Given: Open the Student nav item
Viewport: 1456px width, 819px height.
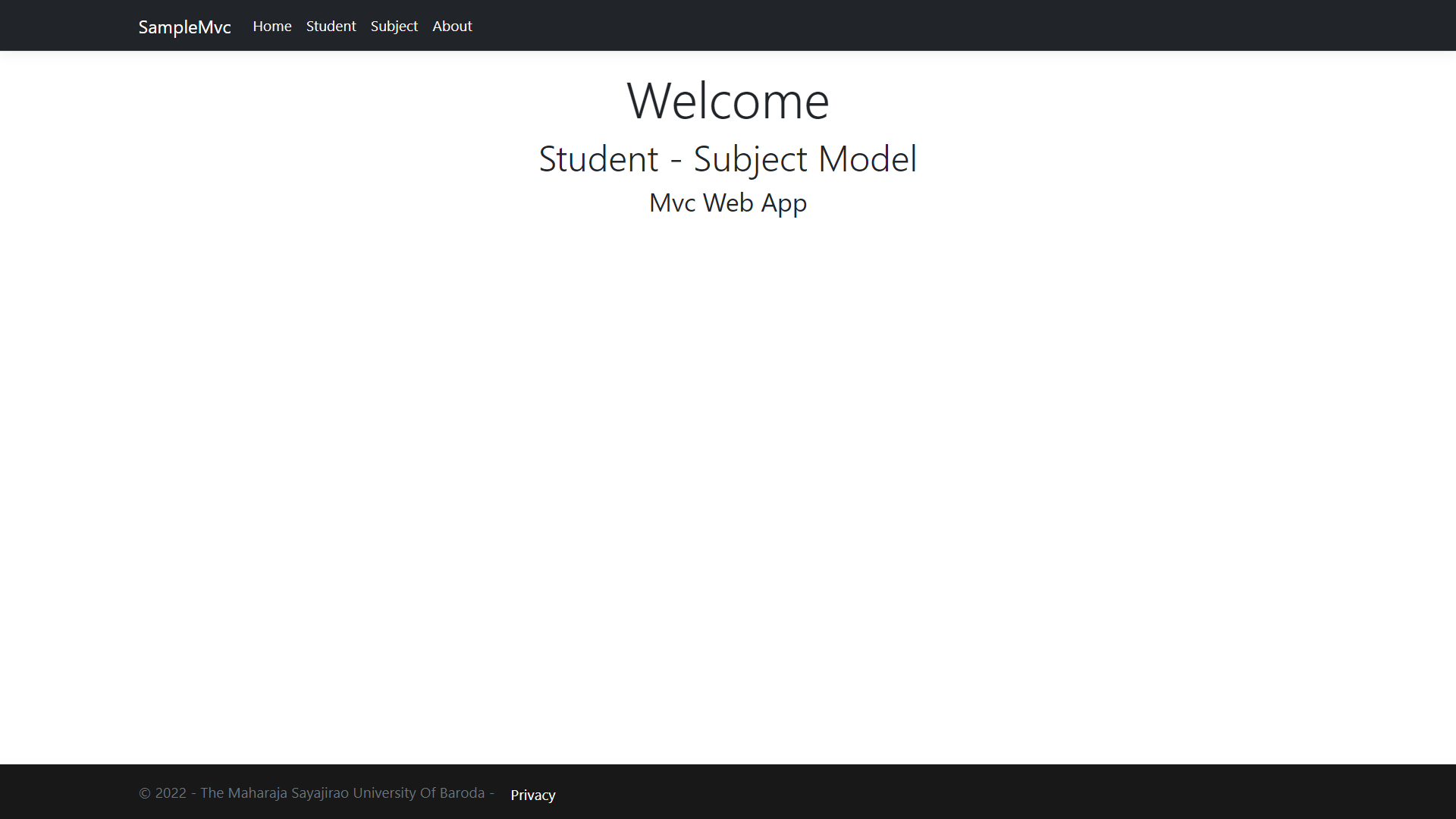Looking at the screenshot, I should pos(331,26).
